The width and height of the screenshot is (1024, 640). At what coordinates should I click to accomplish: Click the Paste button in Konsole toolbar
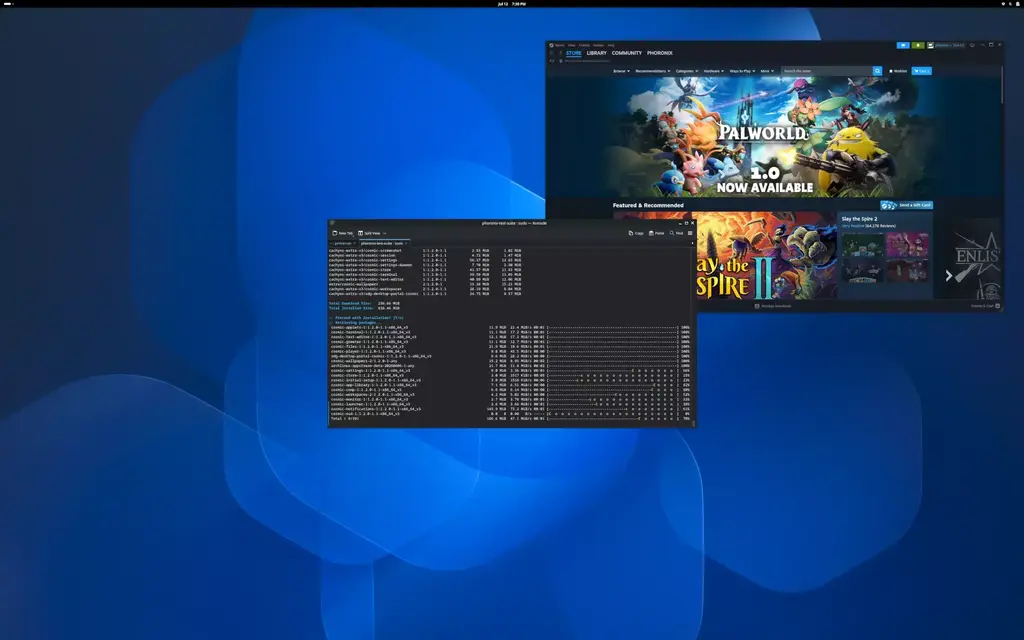(x=656, y=233)
